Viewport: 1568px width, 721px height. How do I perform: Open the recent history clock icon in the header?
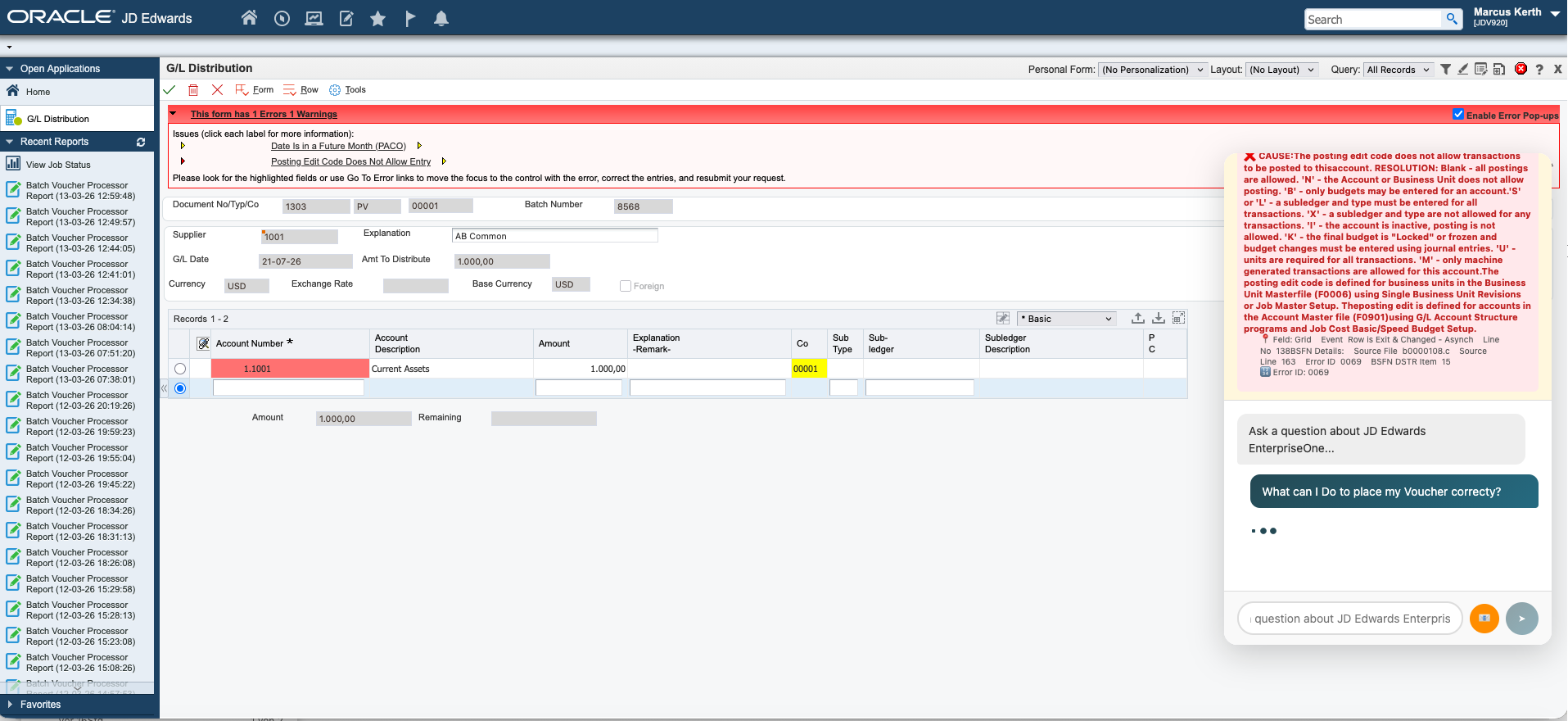click(282, 18)
